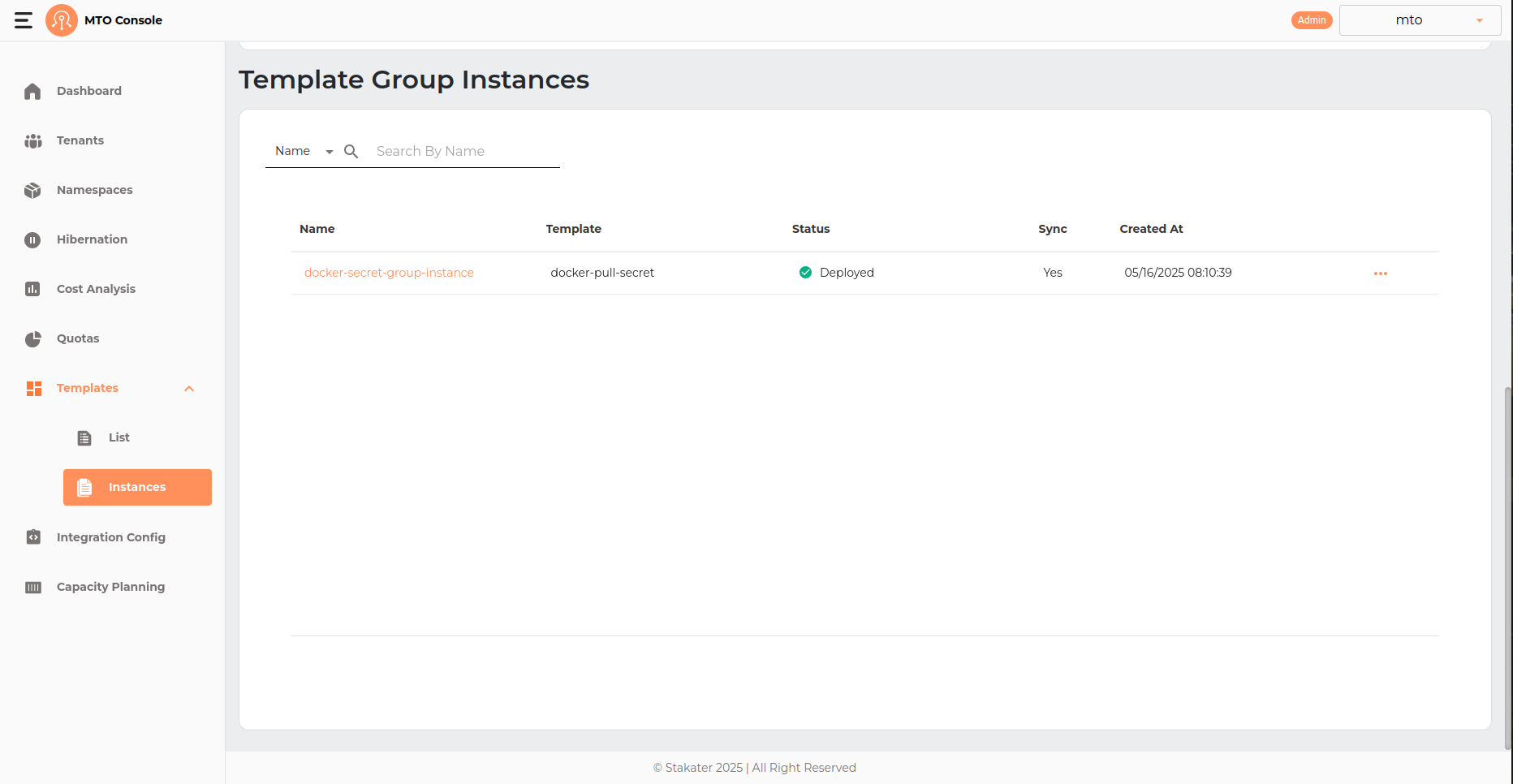The width and height of the screenshot is (1513, 784).
Task: Click the Cost Analysis chart icon
Action: click(x=32, y=289)
